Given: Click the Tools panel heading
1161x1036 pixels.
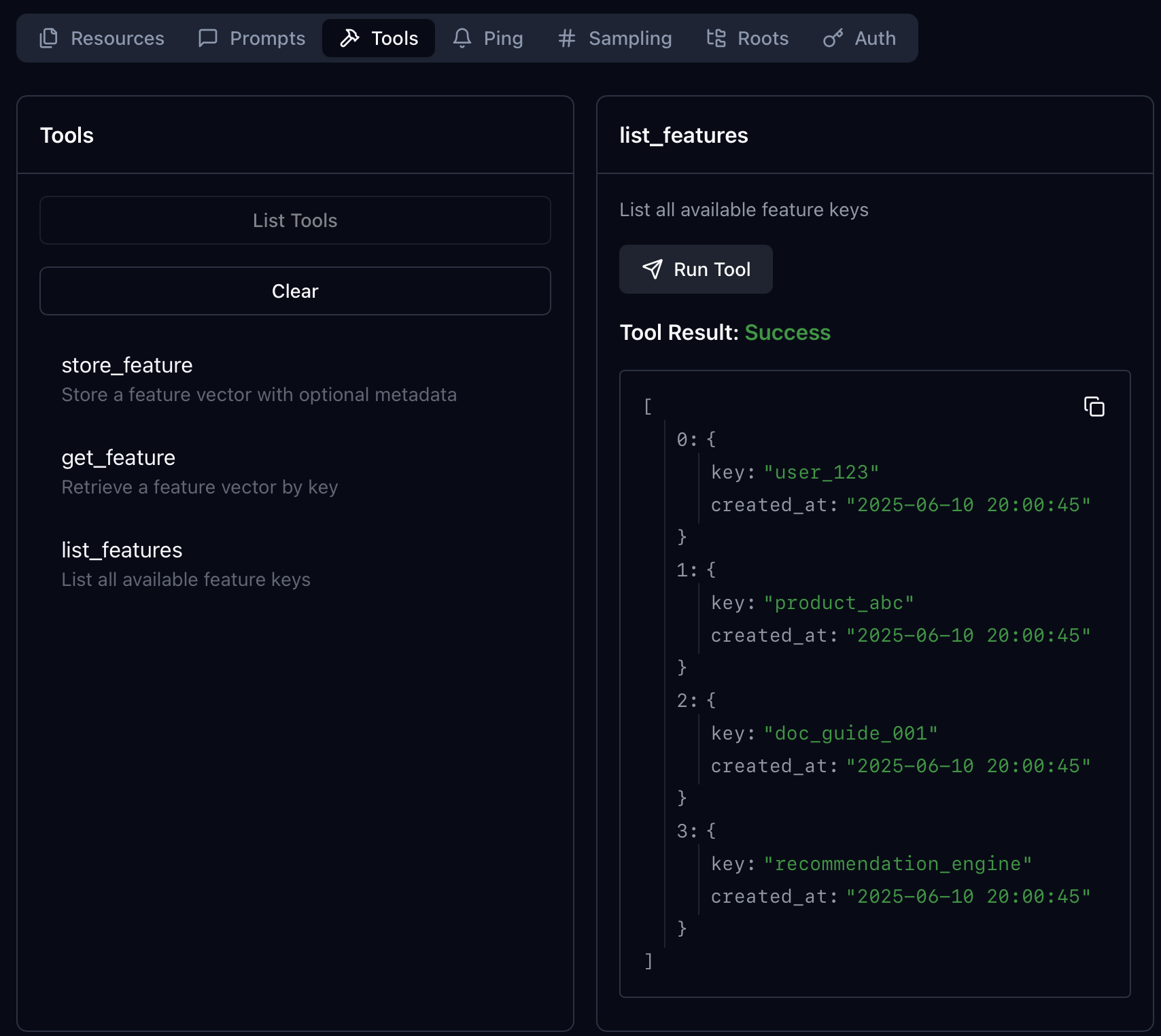Looking at the screenshot, I should click(67, 135).
